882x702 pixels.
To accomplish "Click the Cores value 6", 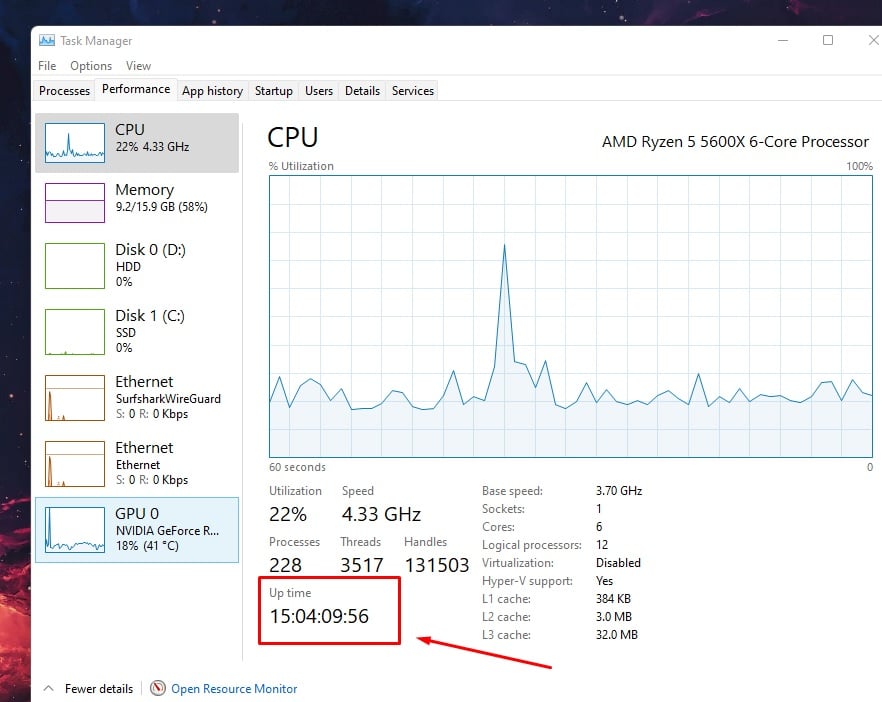I will (x=599, y=526).
